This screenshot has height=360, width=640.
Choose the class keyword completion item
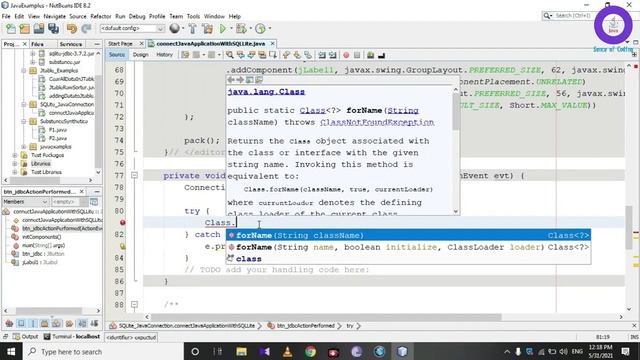point(408,259)
